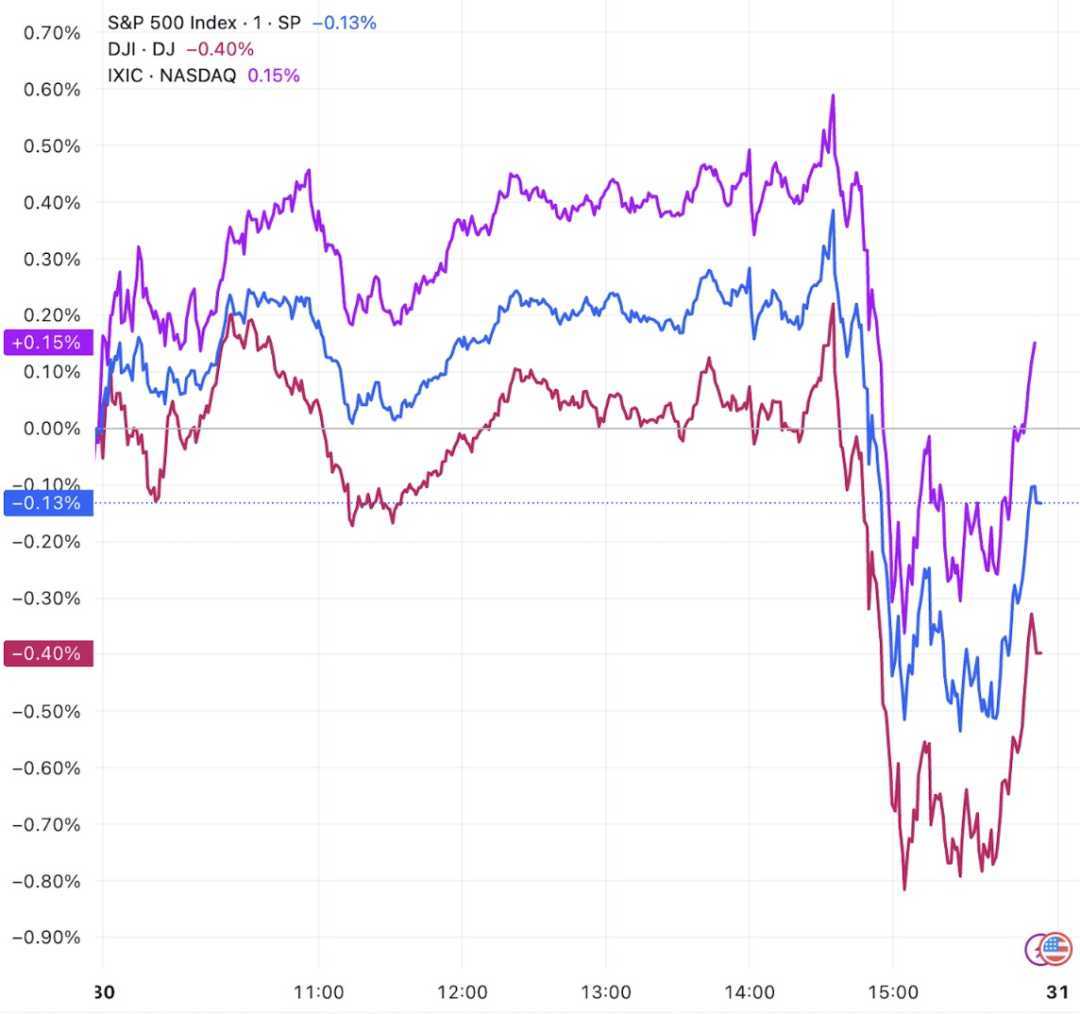Click the S&P 500 legend value −0.13%
Image resolution: width=1080 pixels, height=1014 pixels.
pos(344,22)
